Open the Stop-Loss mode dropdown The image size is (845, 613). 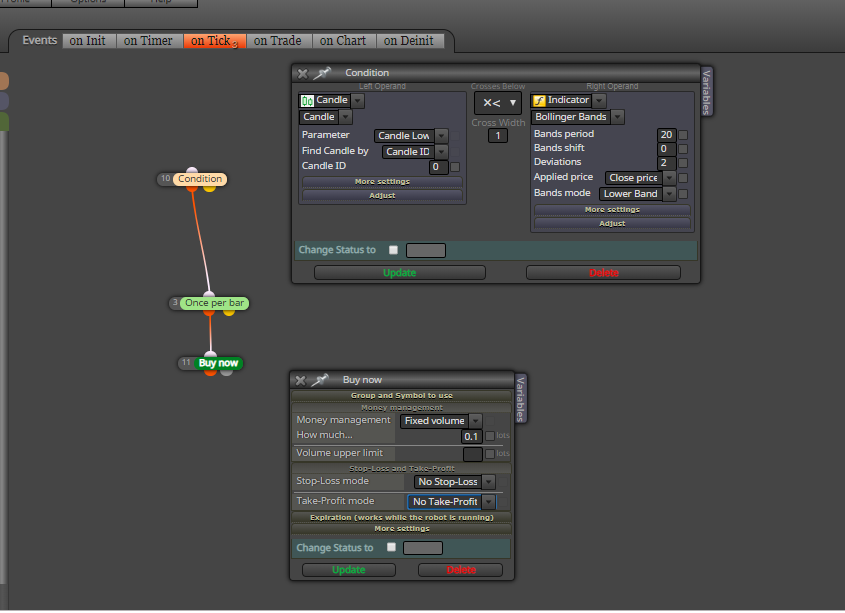[x=454, y=481]
